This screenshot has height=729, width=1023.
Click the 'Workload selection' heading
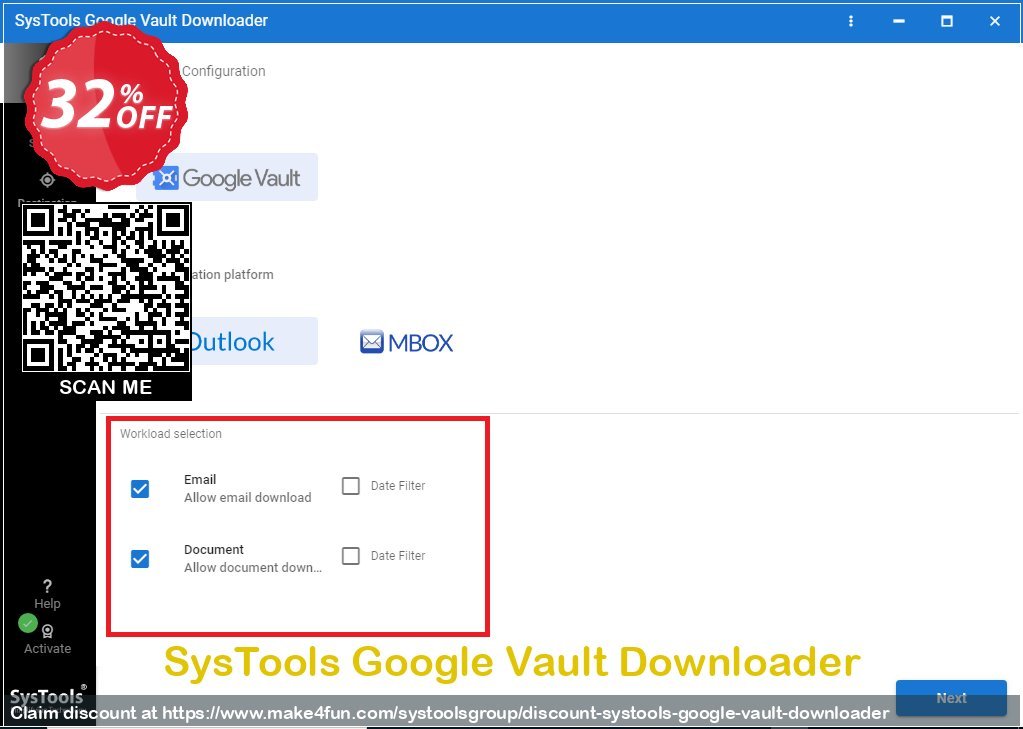[x=171, y=433]
